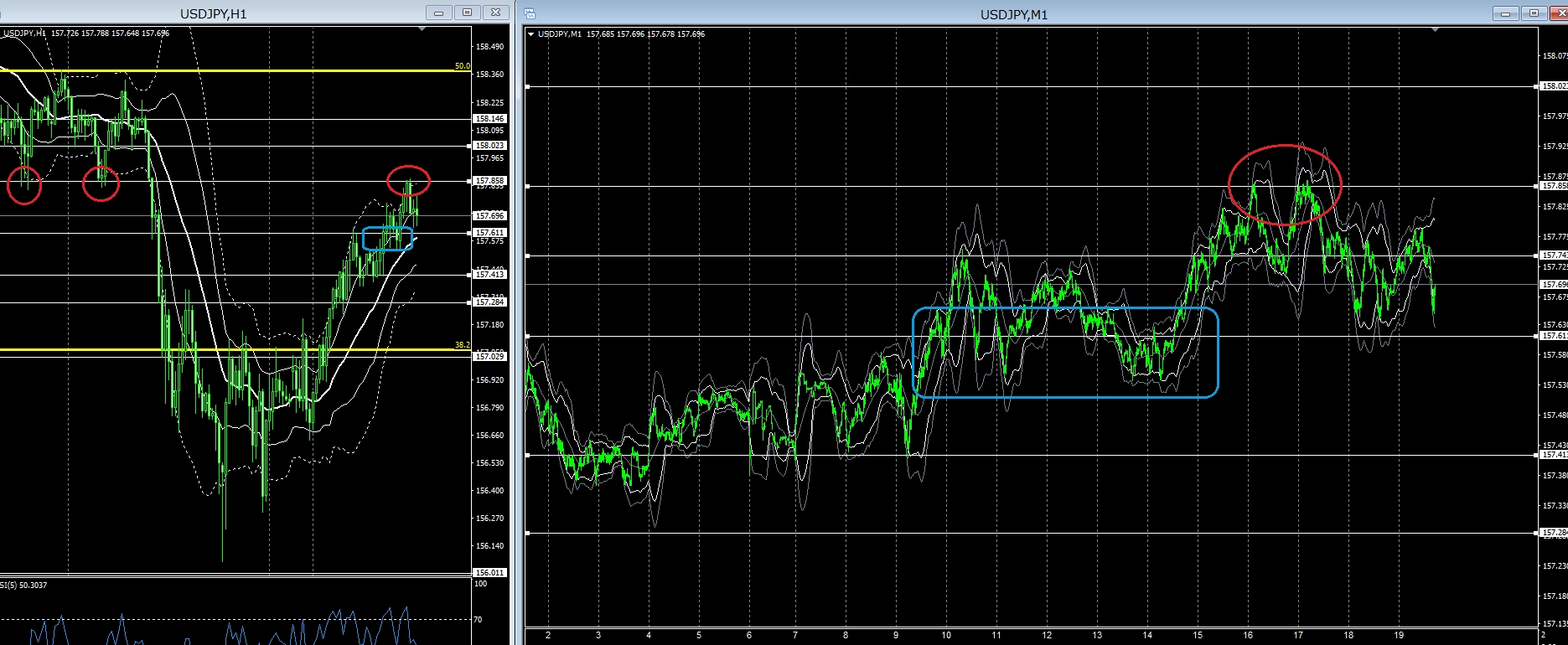The image size is (1568, 645).
Task: Click the 156.140 scale value on H1 axis
Action: [x=490, y=546]
